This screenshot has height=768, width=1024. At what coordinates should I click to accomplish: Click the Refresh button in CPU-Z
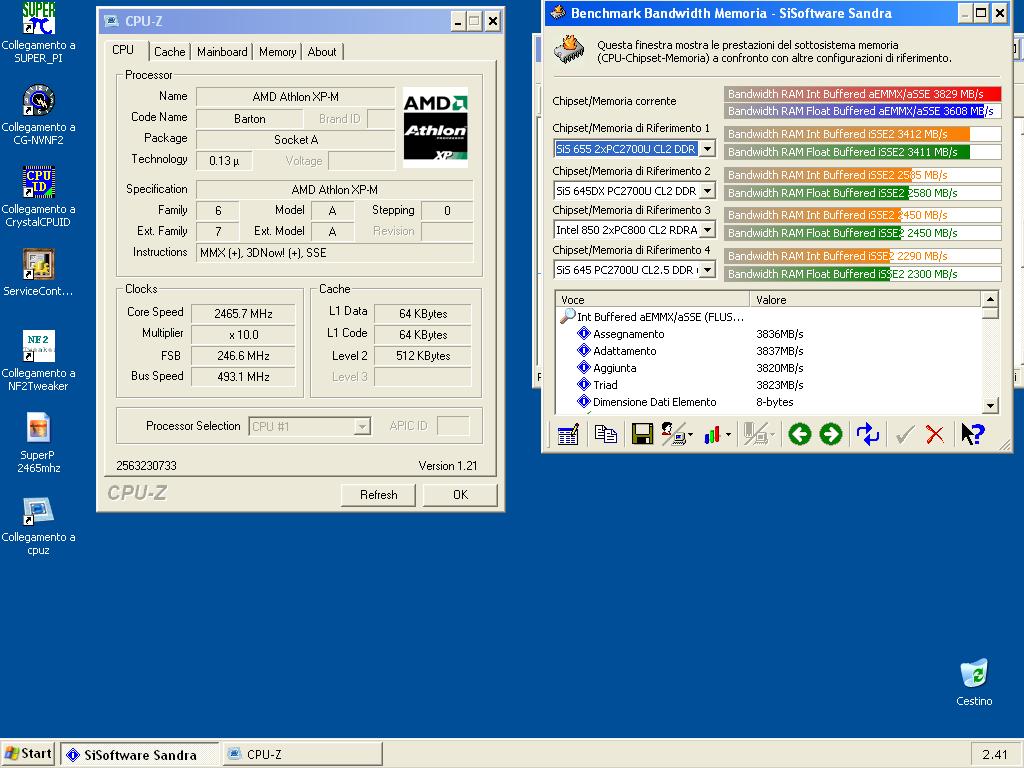(378, 495)
